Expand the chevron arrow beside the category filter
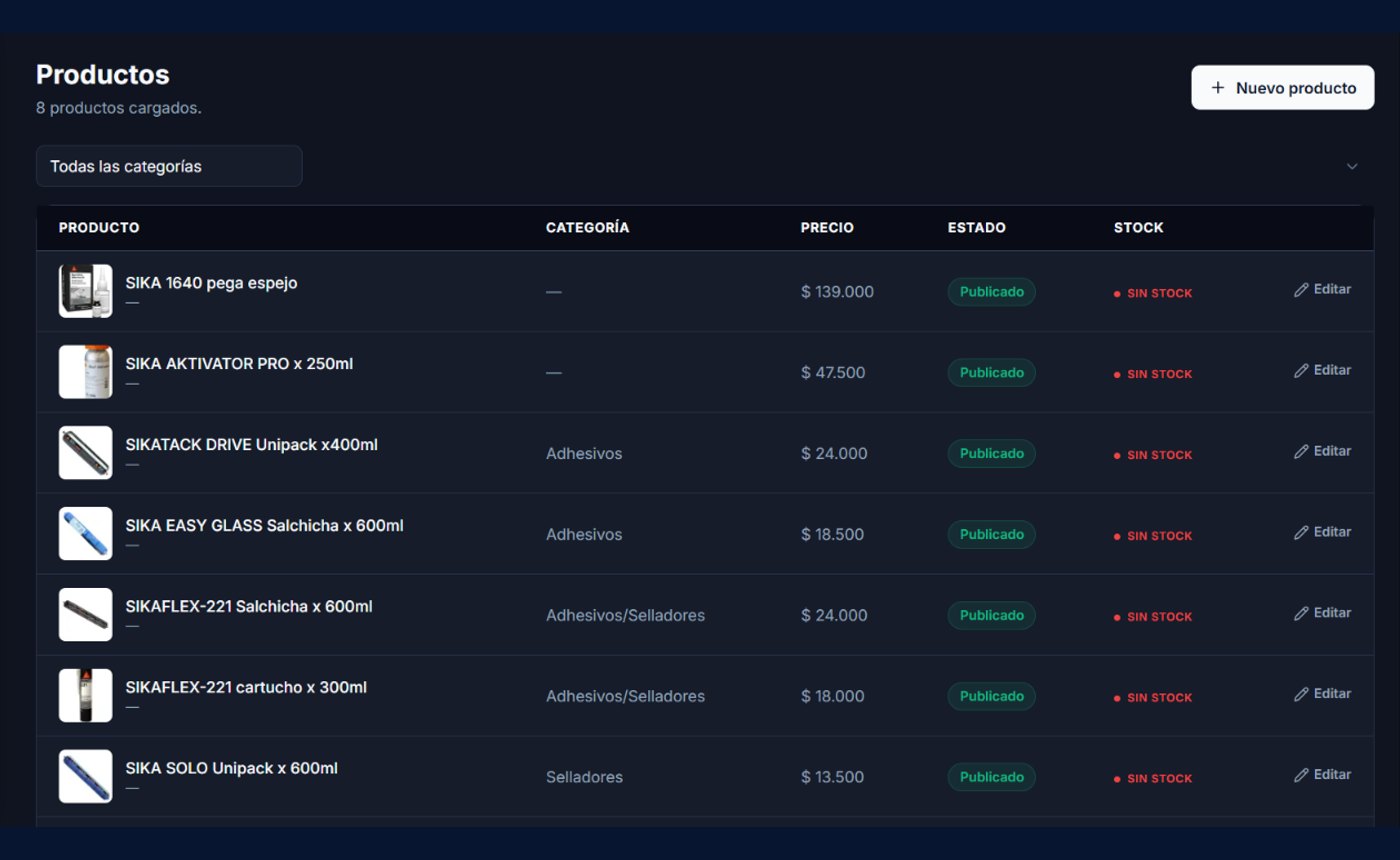The width and height of the screenshot is (1400, 860). pos(1352,166)
